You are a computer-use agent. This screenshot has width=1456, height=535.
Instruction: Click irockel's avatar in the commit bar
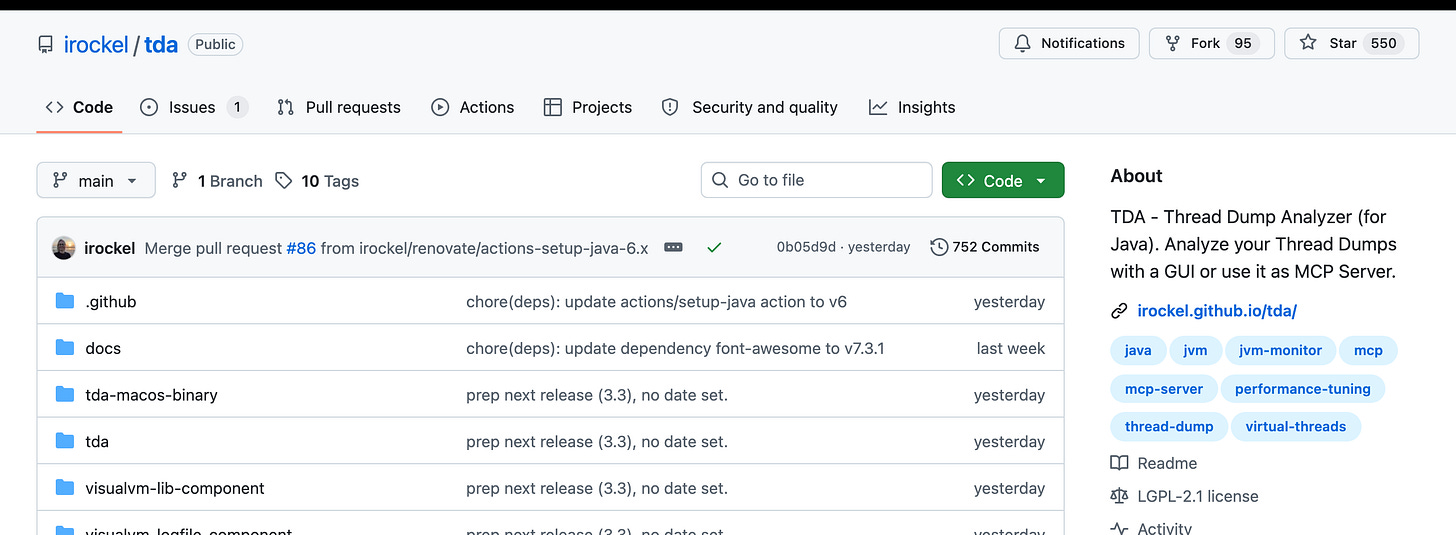(64, 248)
